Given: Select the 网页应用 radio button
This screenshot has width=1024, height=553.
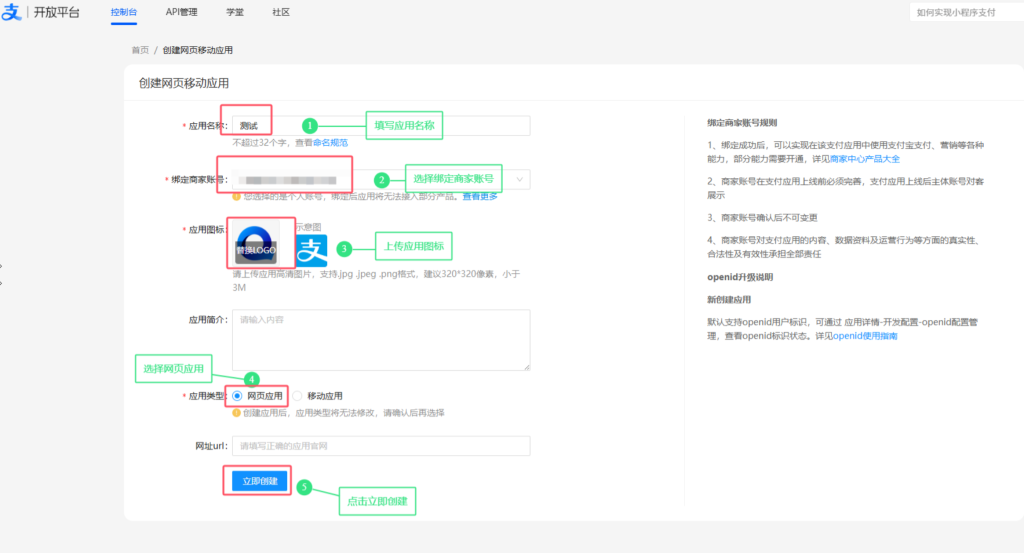Looking at the screenshot, I should pyautogui.click(x=237, y=396).
